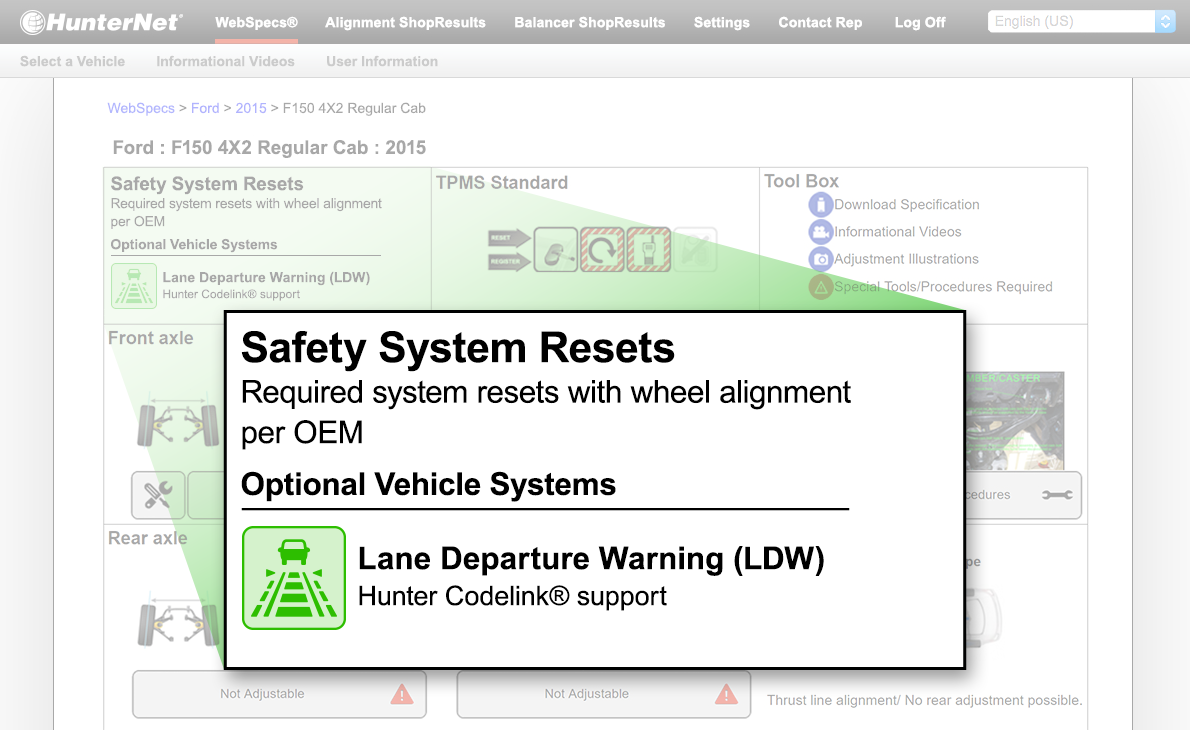The width and height of the screenshot is (1190, 730).
Task: Open the English (US) language dropdown
Action: 1070,20
